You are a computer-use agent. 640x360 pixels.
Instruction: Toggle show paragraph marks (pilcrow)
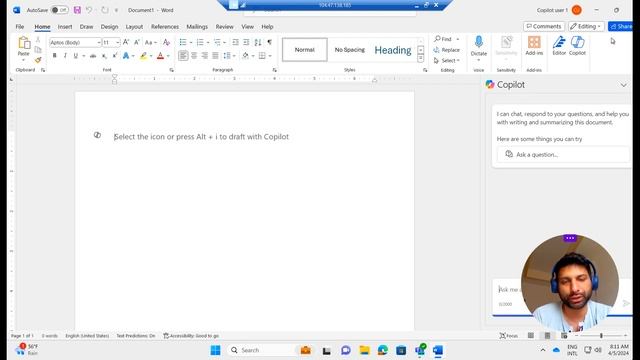tap(269, 42)
